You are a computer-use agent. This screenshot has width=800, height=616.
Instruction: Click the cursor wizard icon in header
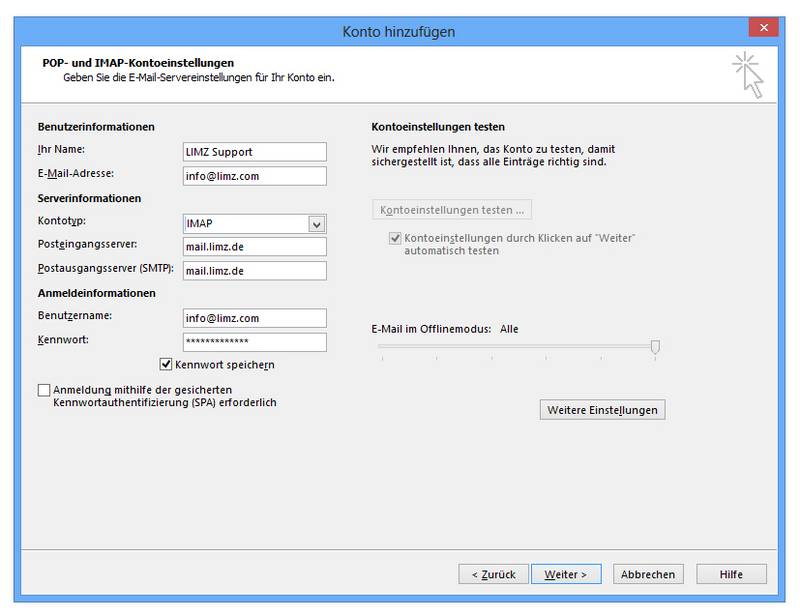pyautogui.click(x=748, y=75)
